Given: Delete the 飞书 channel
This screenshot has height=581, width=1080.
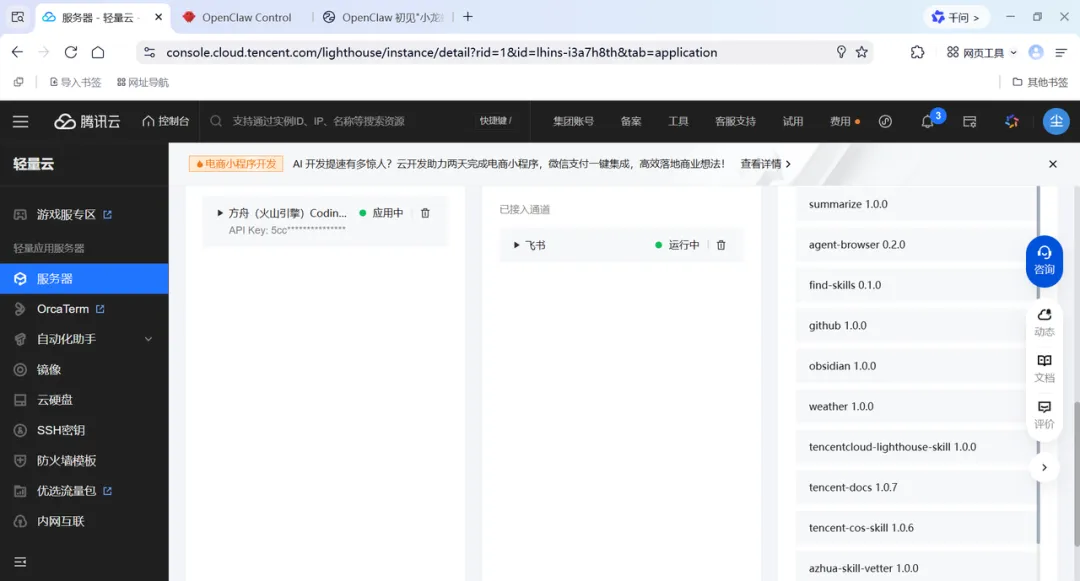Looking at the screenshot, I should [721, 245].
